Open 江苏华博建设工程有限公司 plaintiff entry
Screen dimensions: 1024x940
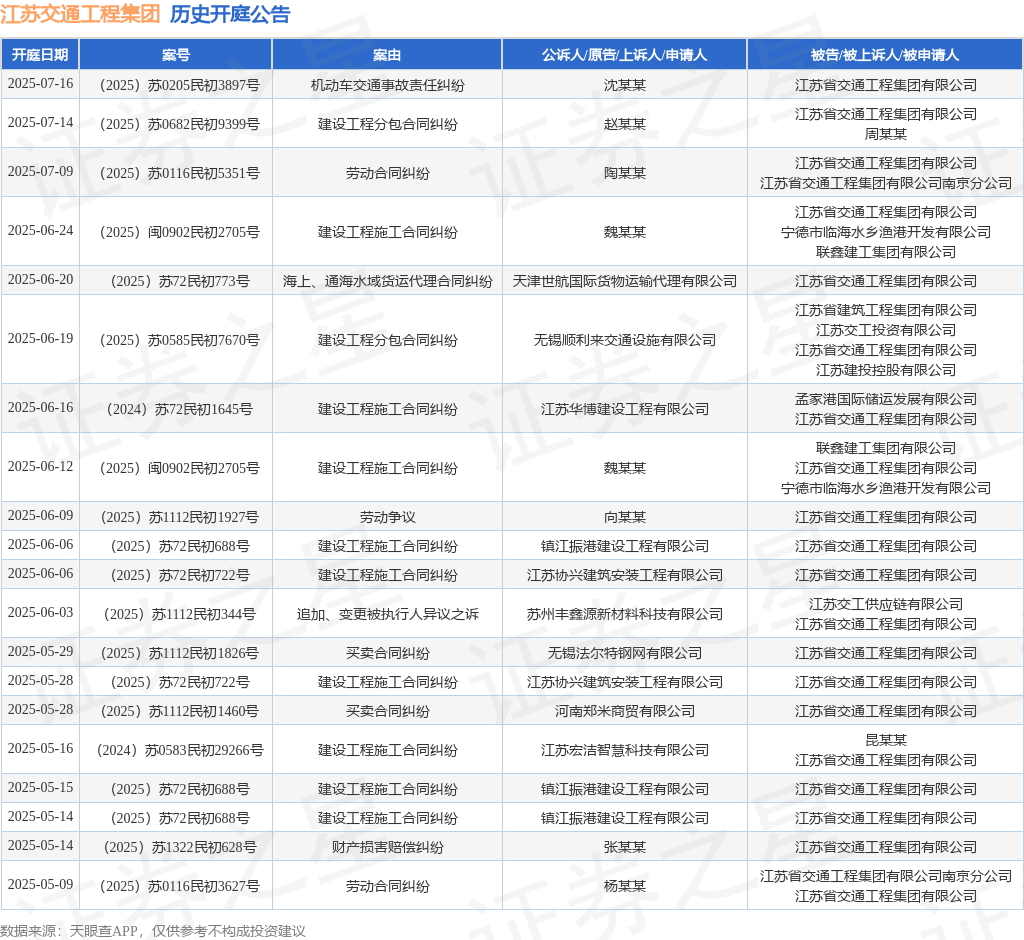click(x=624, y=409)
